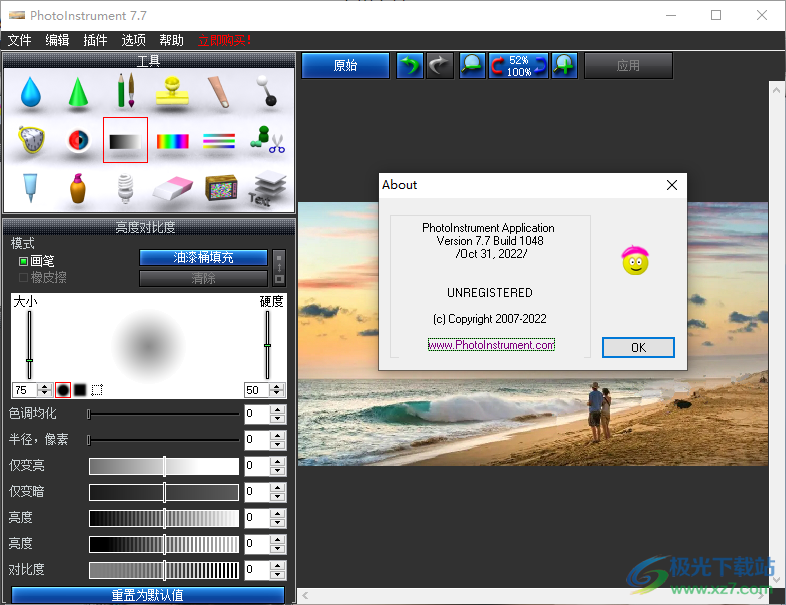Click the green undo arrow
This screenshot has width=786, height=605.
pyautogui.click(x=410, y=66)
